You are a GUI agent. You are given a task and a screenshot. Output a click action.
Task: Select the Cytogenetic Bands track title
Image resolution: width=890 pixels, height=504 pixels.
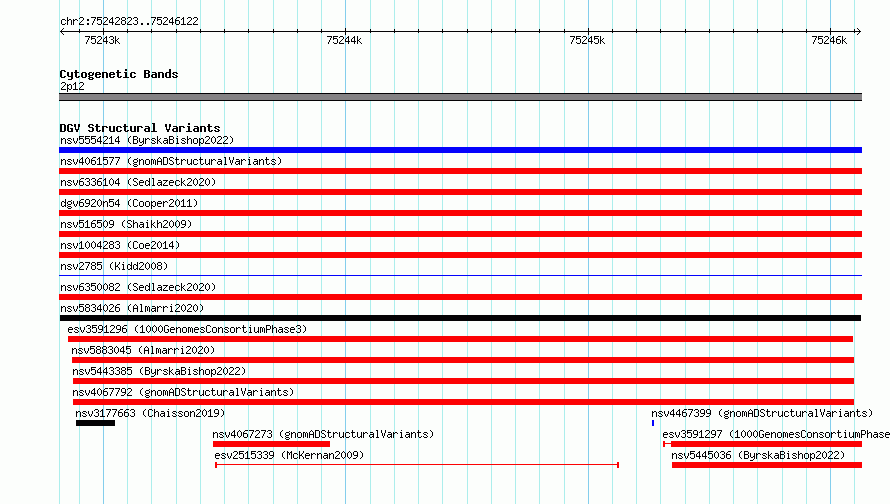pyautogui.click(x=119, y=74)
